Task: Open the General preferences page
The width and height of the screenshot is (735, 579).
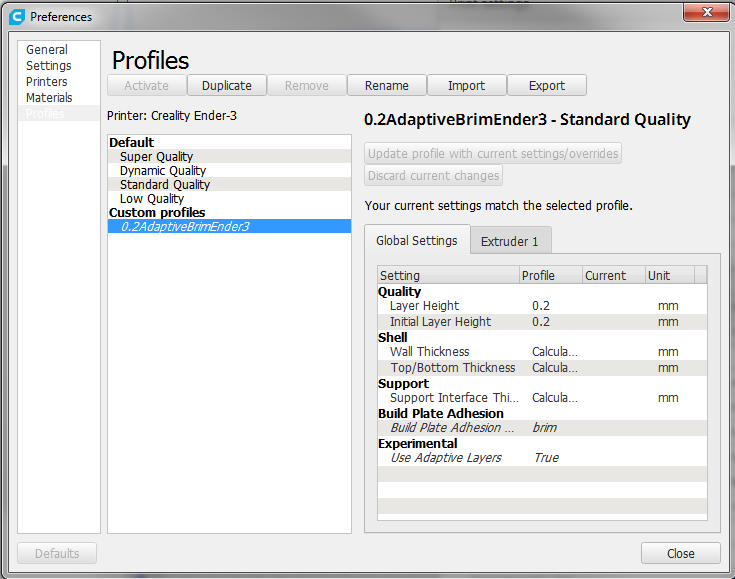Action: [47, 50]
